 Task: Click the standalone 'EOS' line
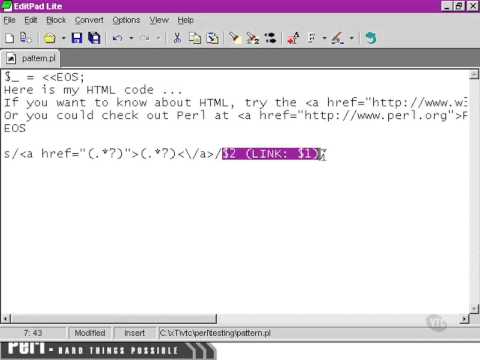[15, 128]
